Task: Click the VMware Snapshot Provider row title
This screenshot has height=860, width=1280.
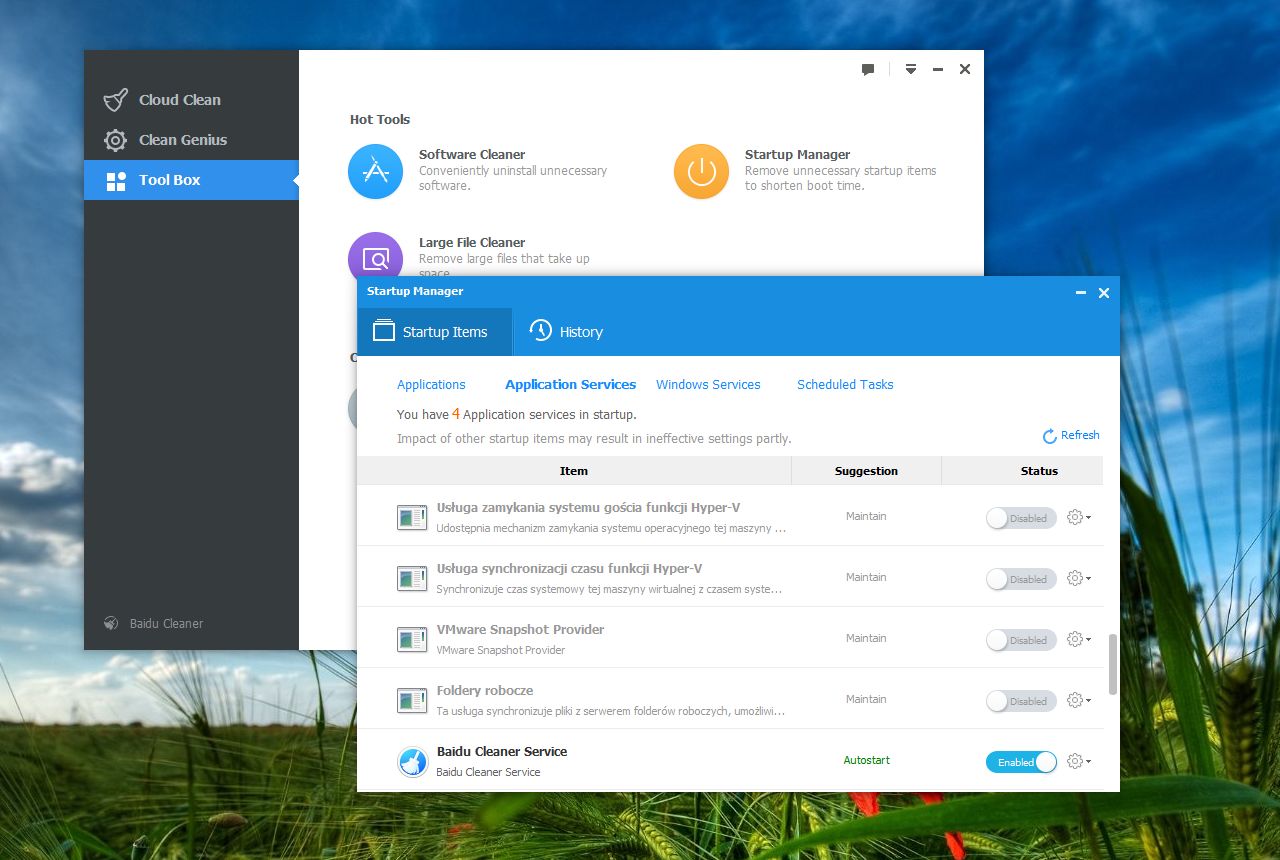Action: pos(520,630)
